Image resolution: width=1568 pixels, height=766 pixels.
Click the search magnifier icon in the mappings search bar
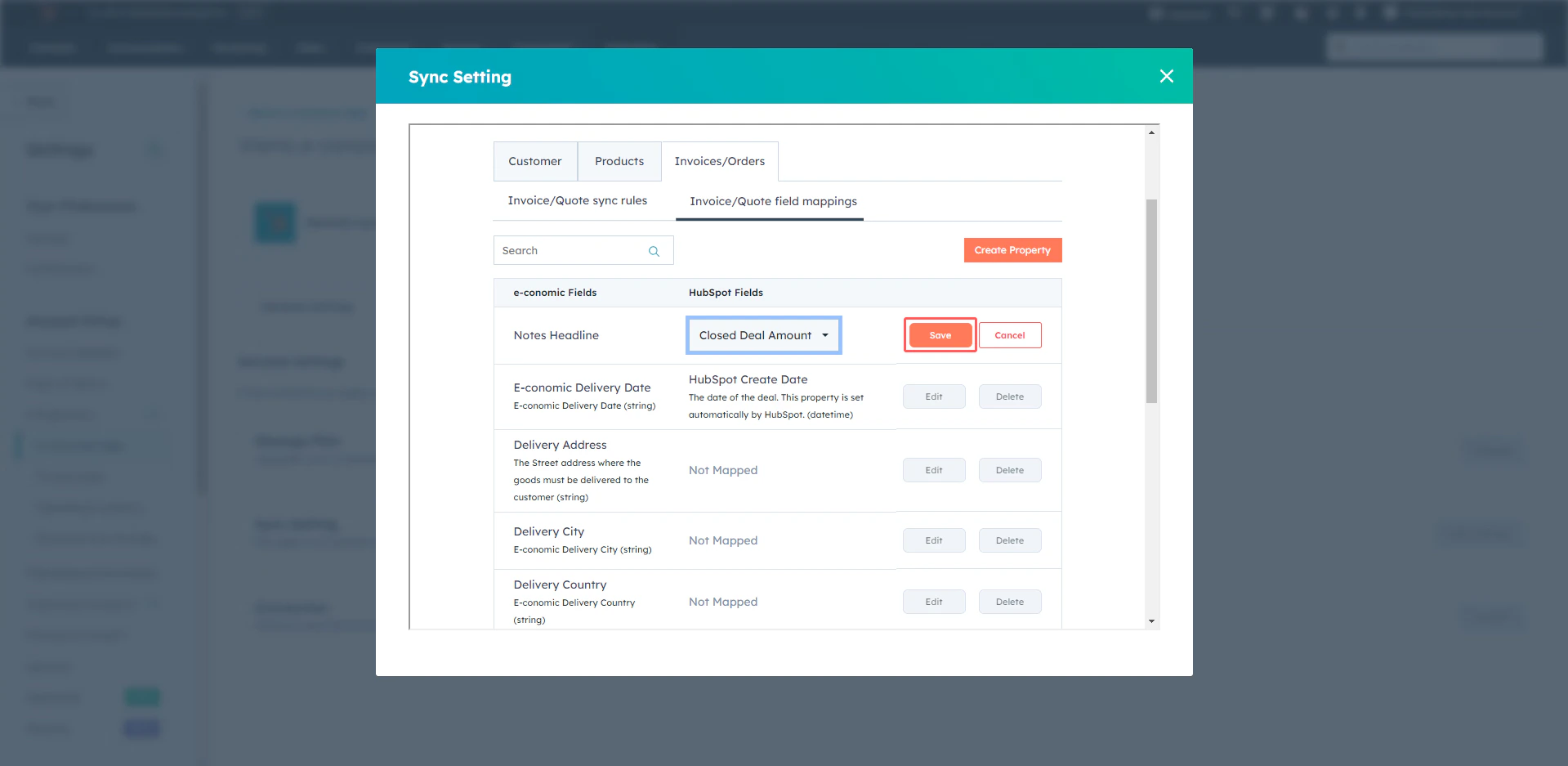[653, 250]
